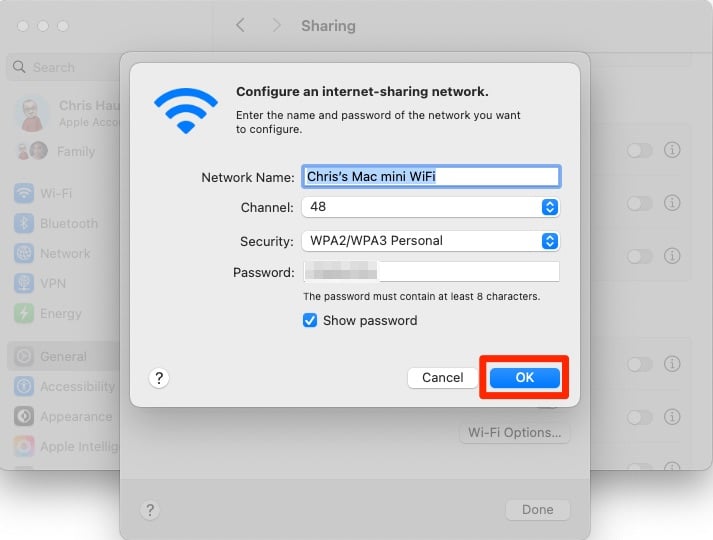Screen dimensions: 713x540
Task: Open Accessibility settings in sidebar
Action: pos(64,386)
